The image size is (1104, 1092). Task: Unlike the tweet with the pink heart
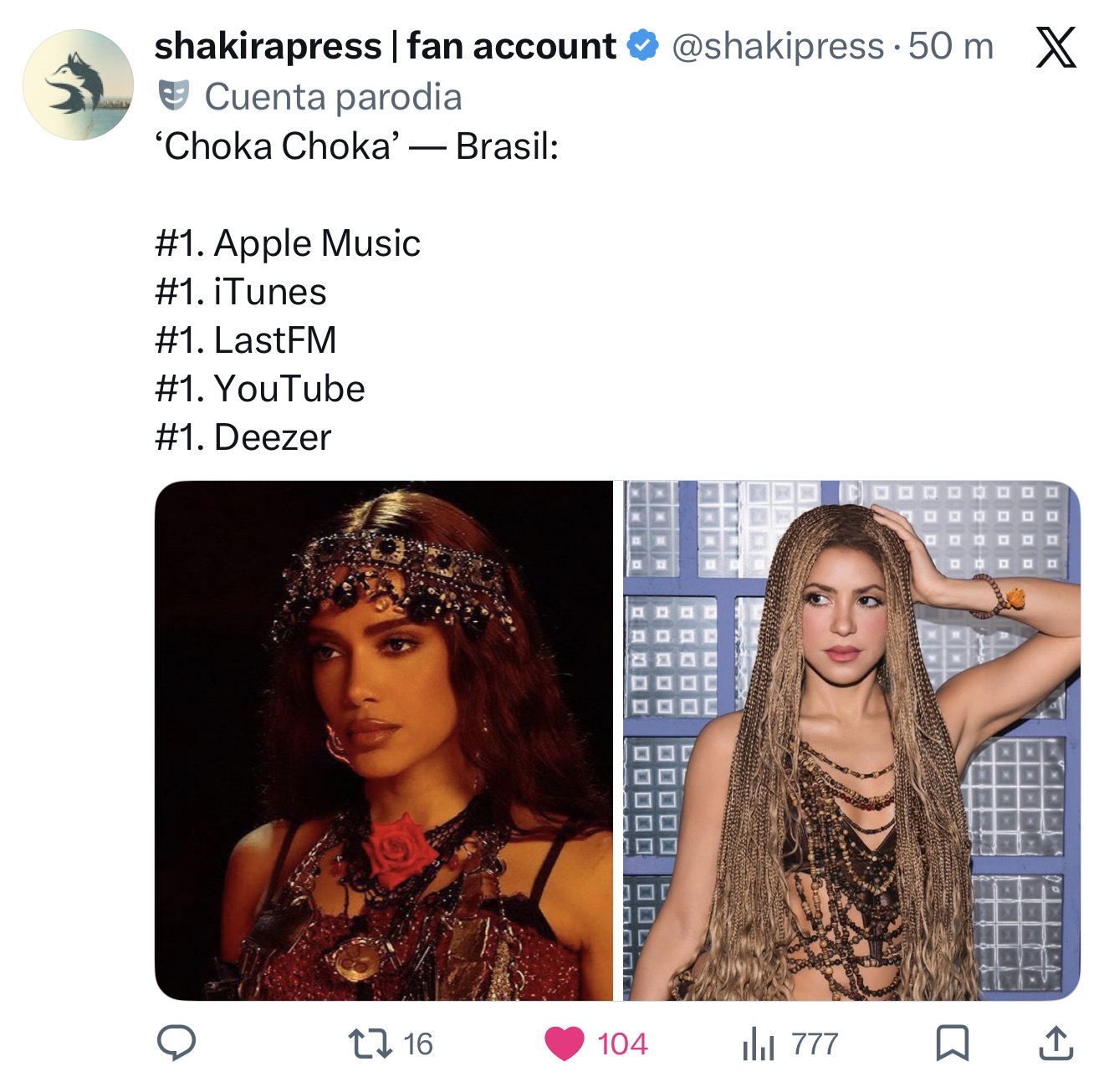point(565,1044)
